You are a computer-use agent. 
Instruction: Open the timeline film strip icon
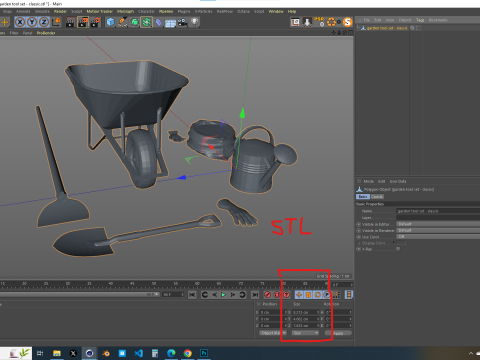point(349,295)
